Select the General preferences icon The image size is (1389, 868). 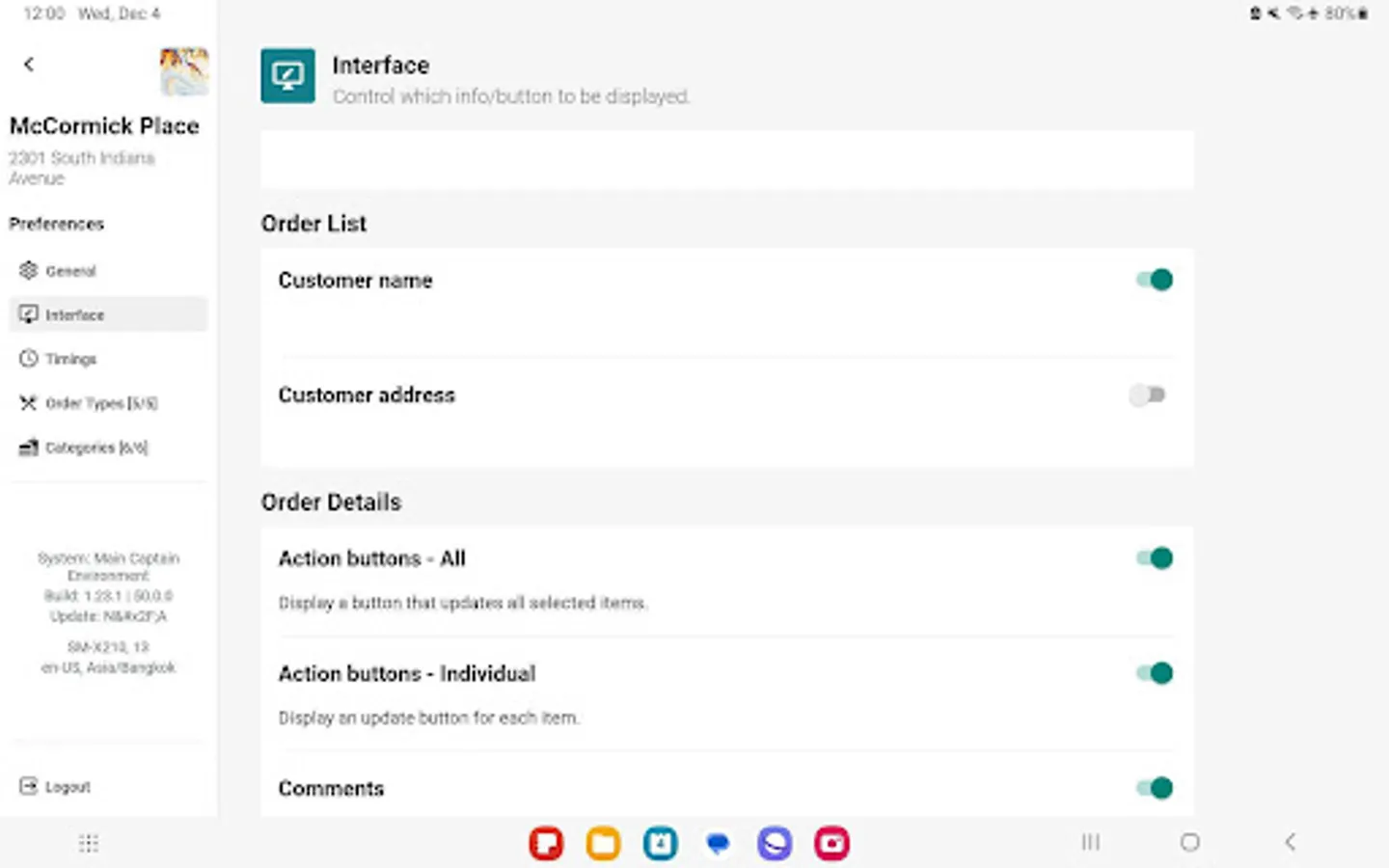[28, 271]
